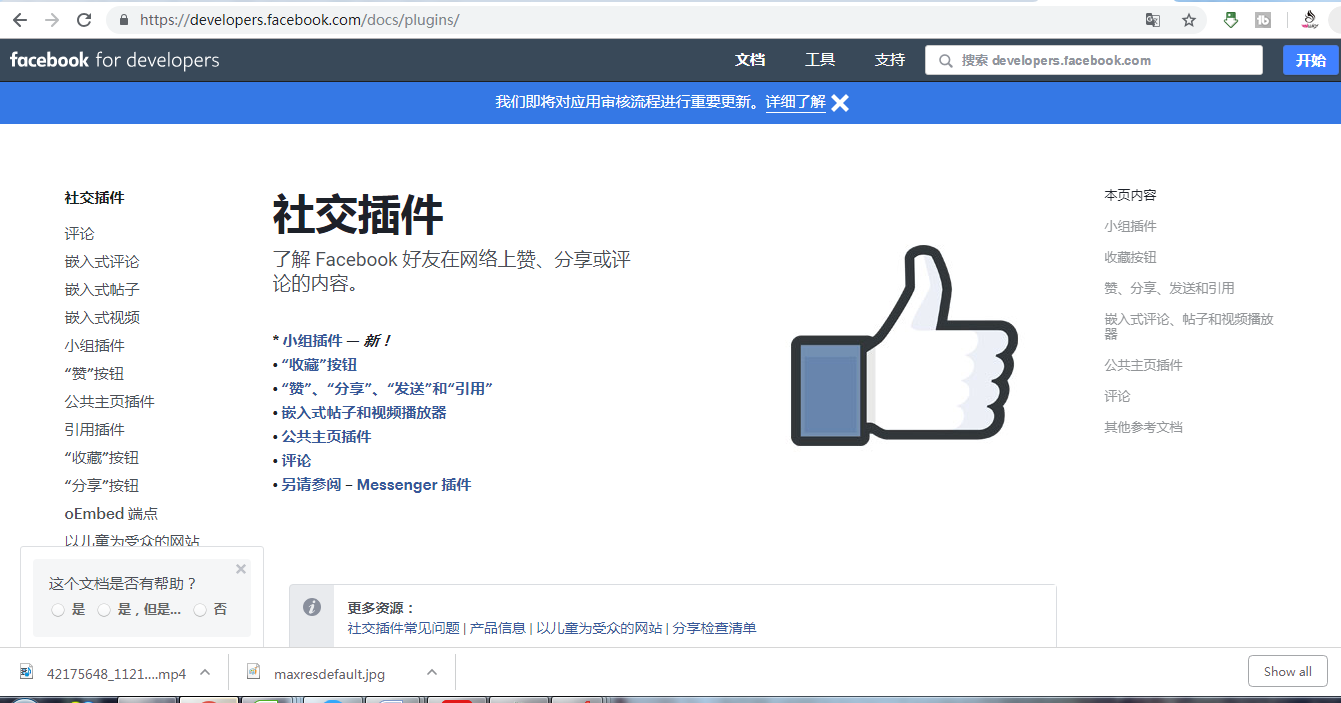The height and width of the screenshot is (703, 1341).
Task: Open Google Translate icon in address bar
Action: point(1153,20)
